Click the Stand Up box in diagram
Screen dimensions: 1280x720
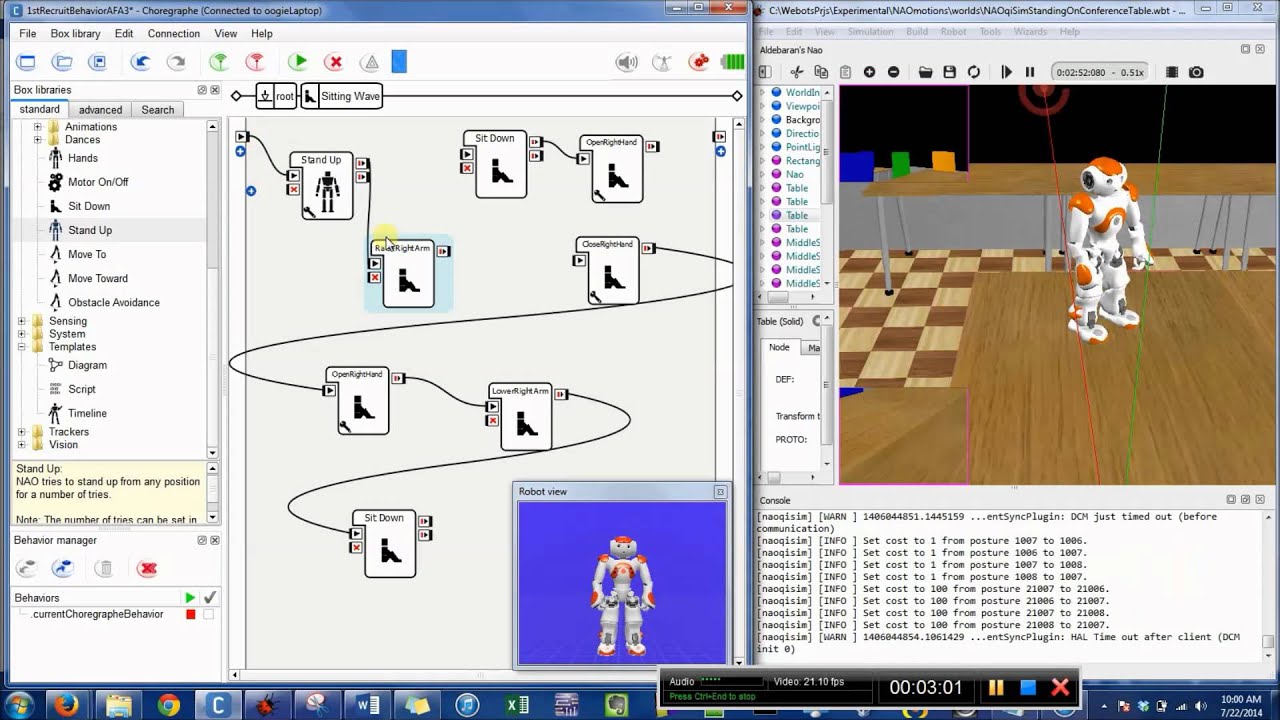click(328, 186)
